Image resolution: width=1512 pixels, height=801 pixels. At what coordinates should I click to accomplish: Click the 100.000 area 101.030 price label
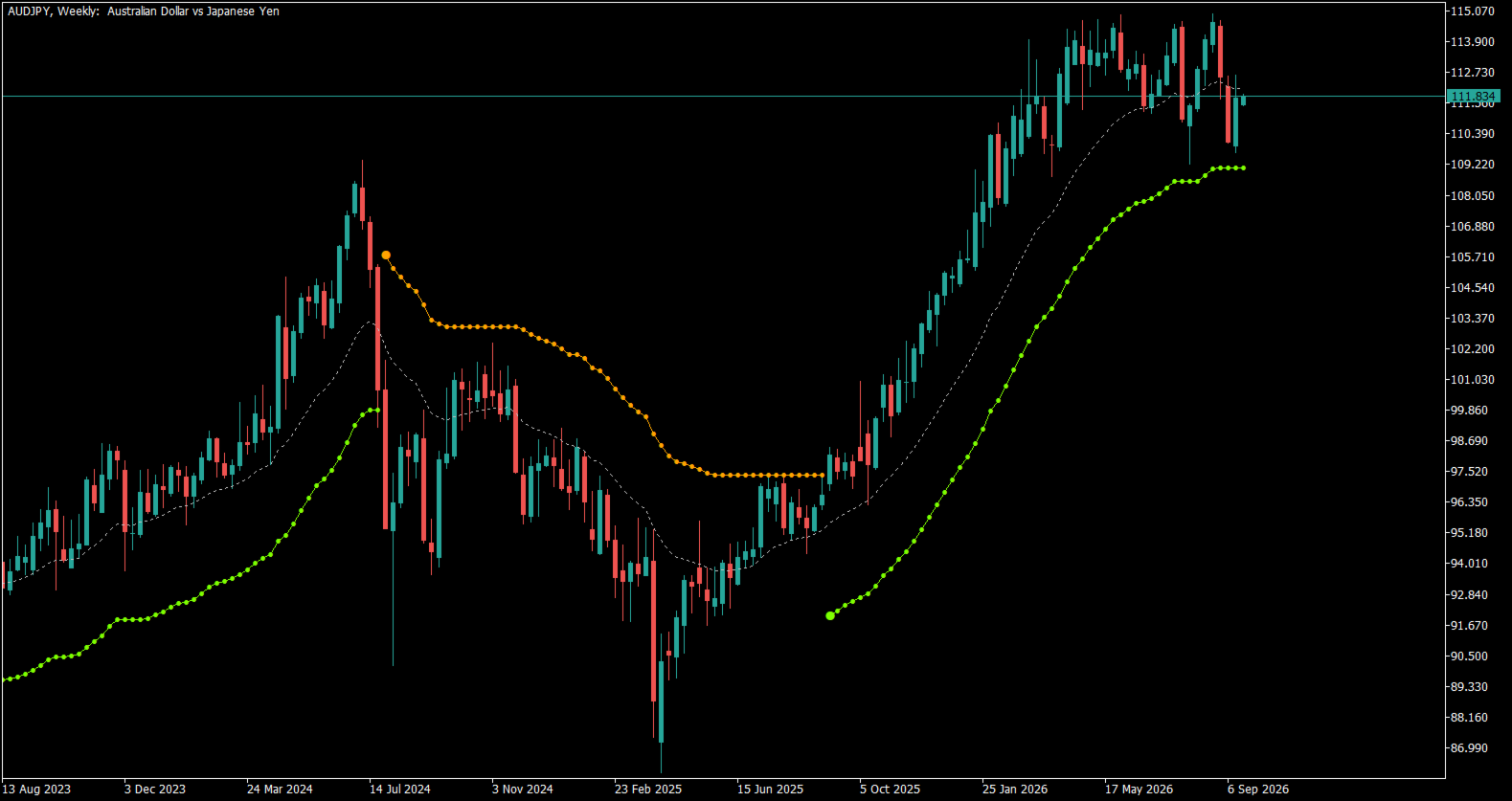[x=1472, y=380]
